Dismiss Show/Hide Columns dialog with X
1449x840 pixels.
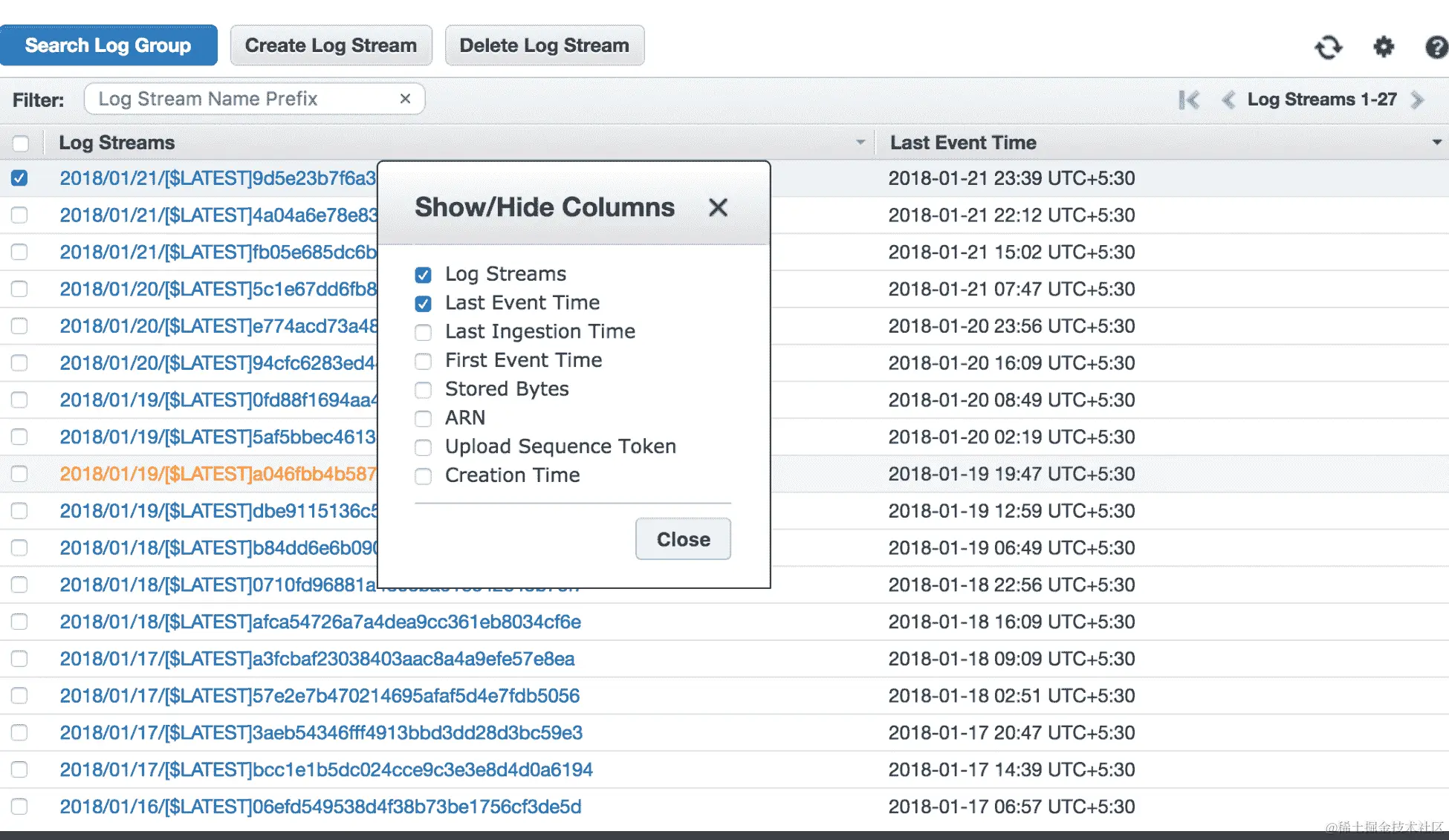pos(718,207)
